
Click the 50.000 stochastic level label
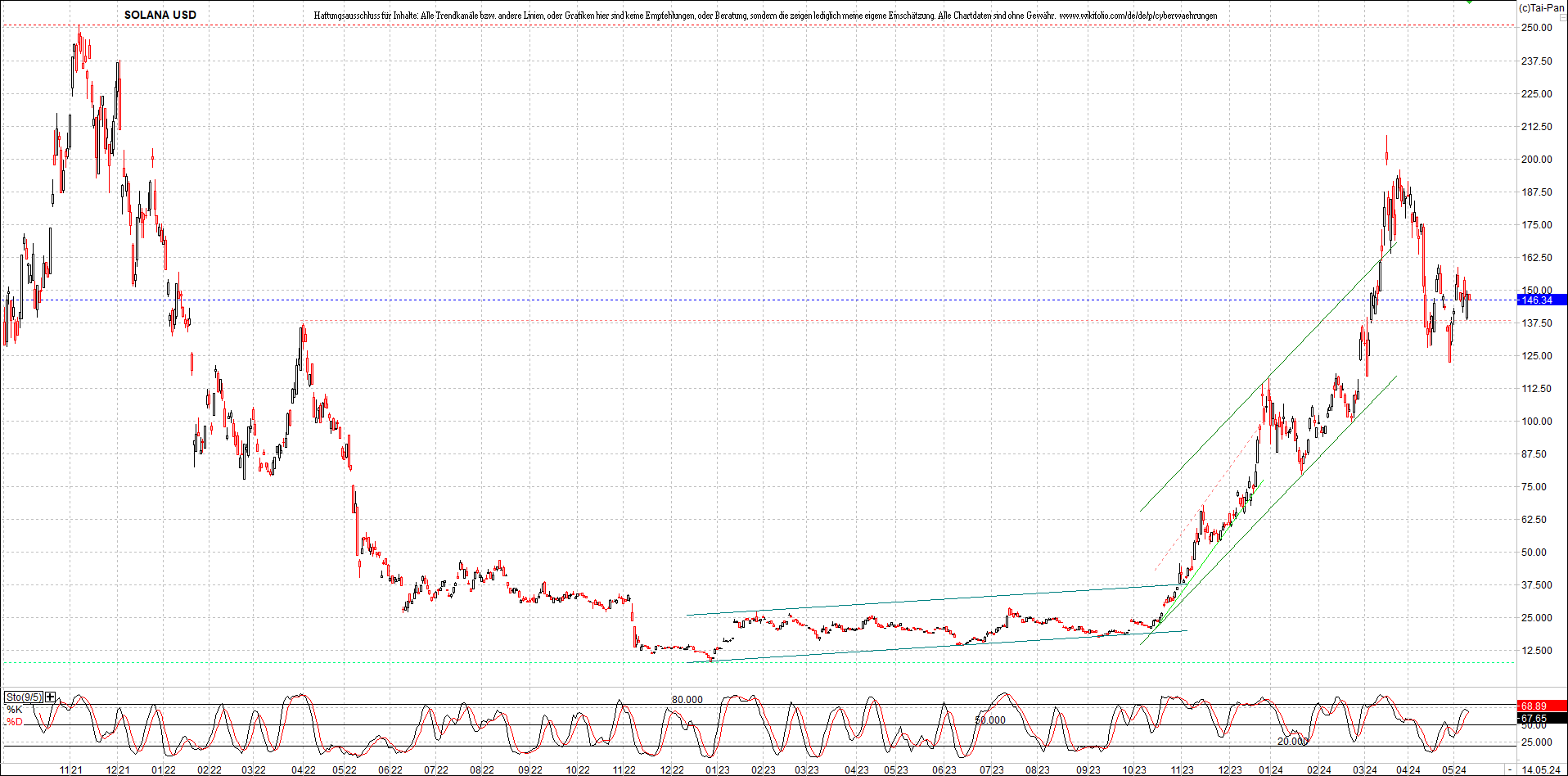(x=990, y=720)
